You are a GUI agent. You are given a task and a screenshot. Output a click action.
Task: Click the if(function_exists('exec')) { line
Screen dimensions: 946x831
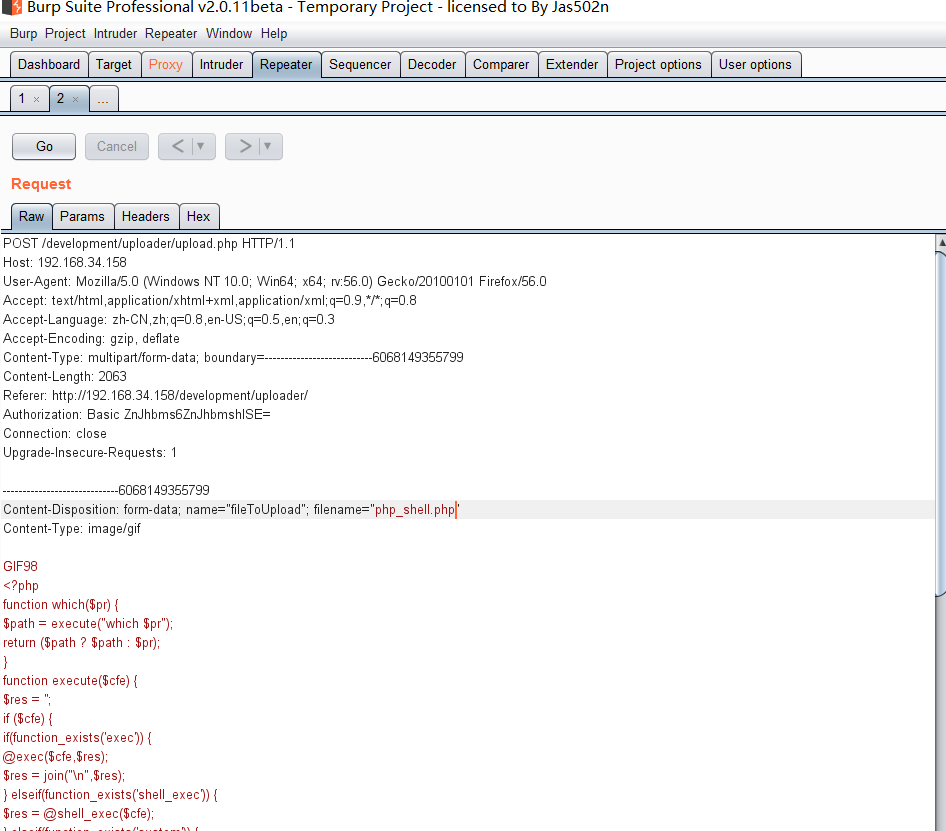(x=77, y=738)
